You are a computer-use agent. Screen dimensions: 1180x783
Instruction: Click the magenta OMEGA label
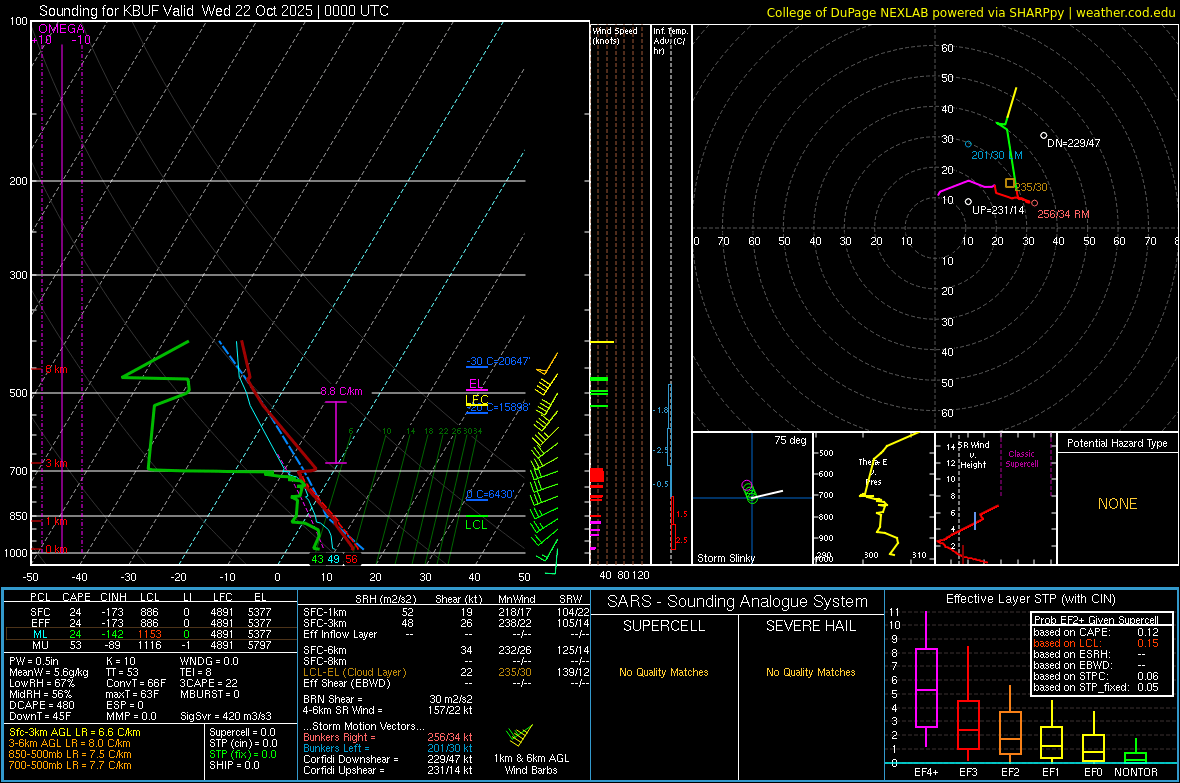click(x=62, y=29)
